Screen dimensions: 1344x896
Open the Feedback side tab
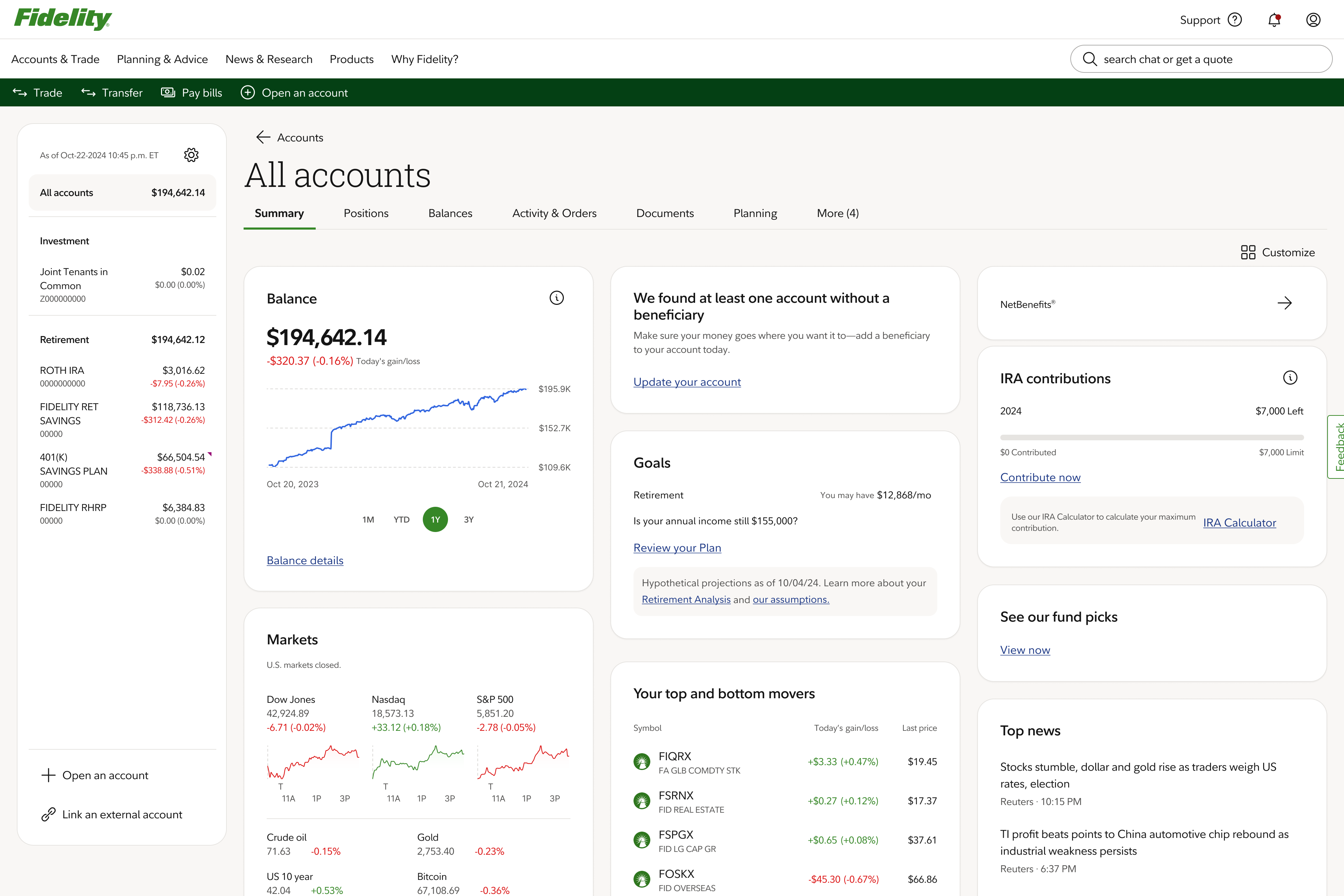click(x=1336, y=447)
